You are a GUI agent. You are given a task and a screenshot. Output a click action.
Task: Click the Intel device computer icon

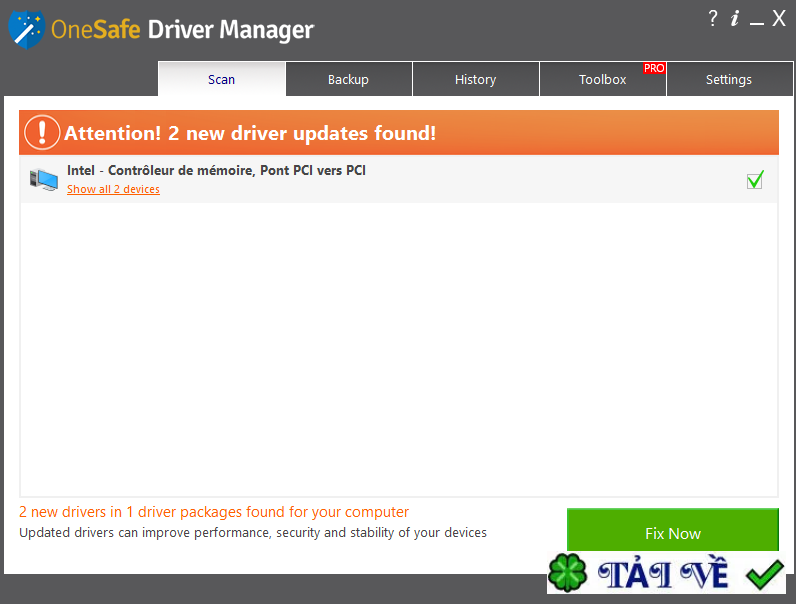[x=44, y=180]
